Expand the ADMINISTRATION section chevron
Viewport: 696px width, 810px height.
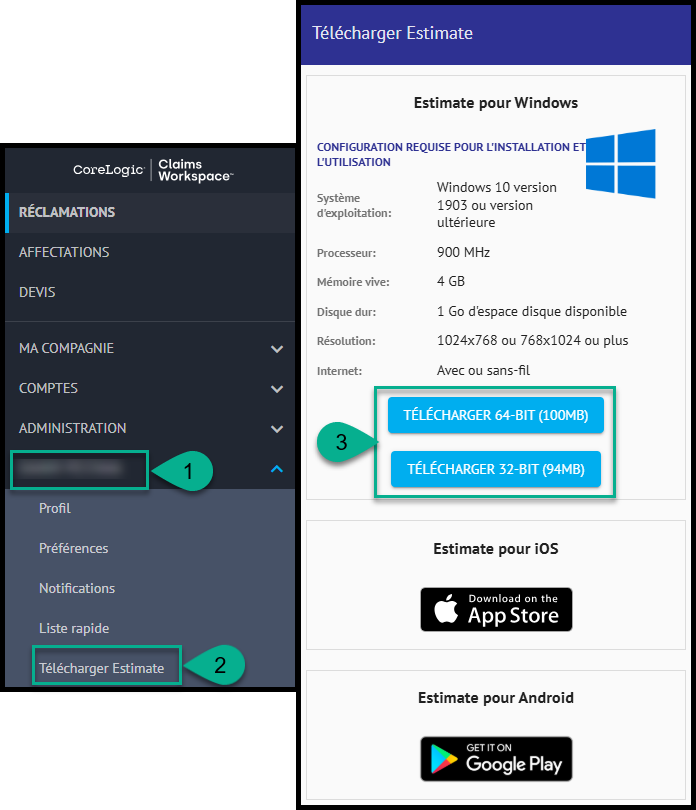coord(277,429)
